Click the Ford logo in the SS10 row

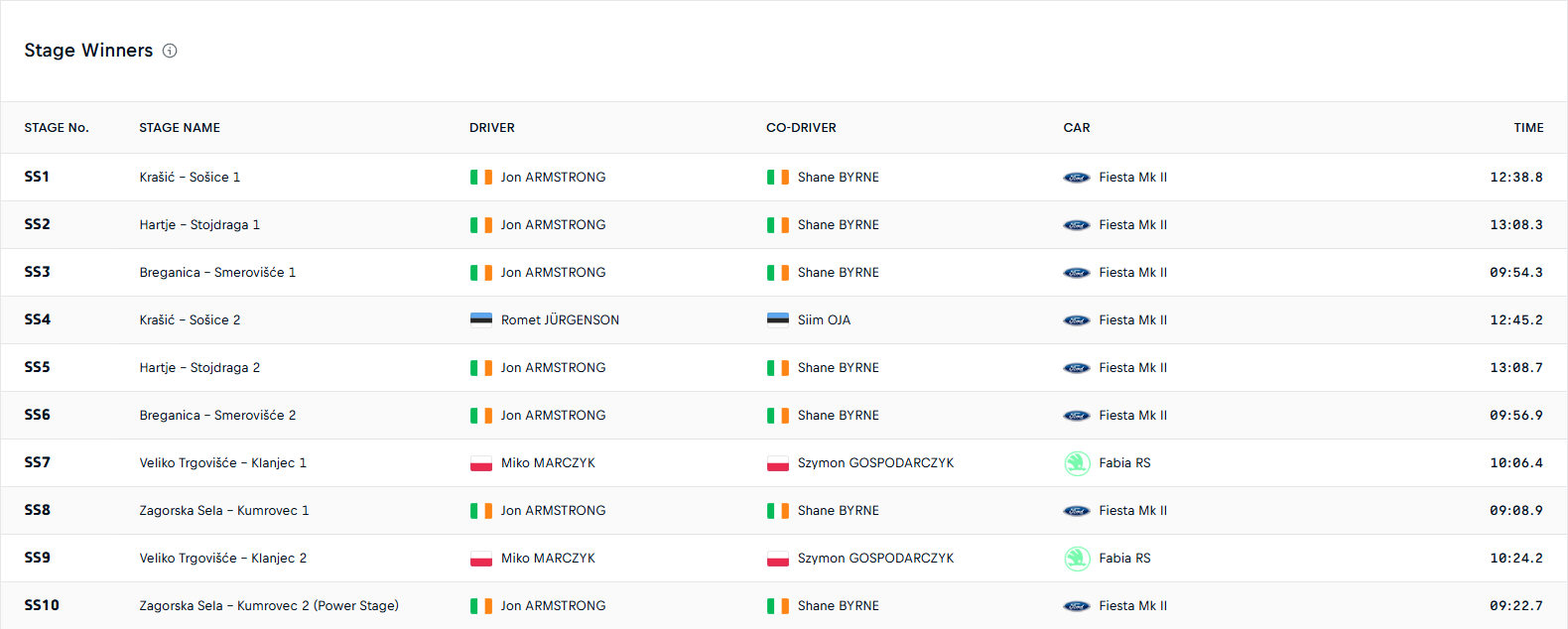coord(1077,606)
